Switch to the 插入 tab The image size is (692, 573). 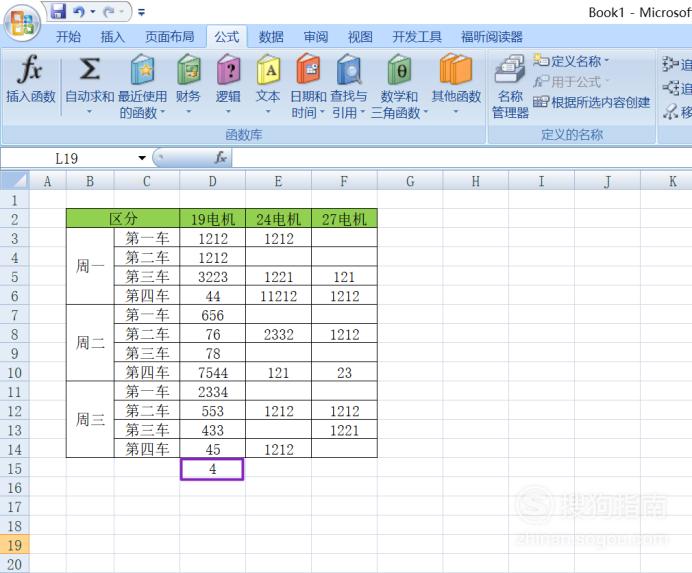[x=113, y=37]
